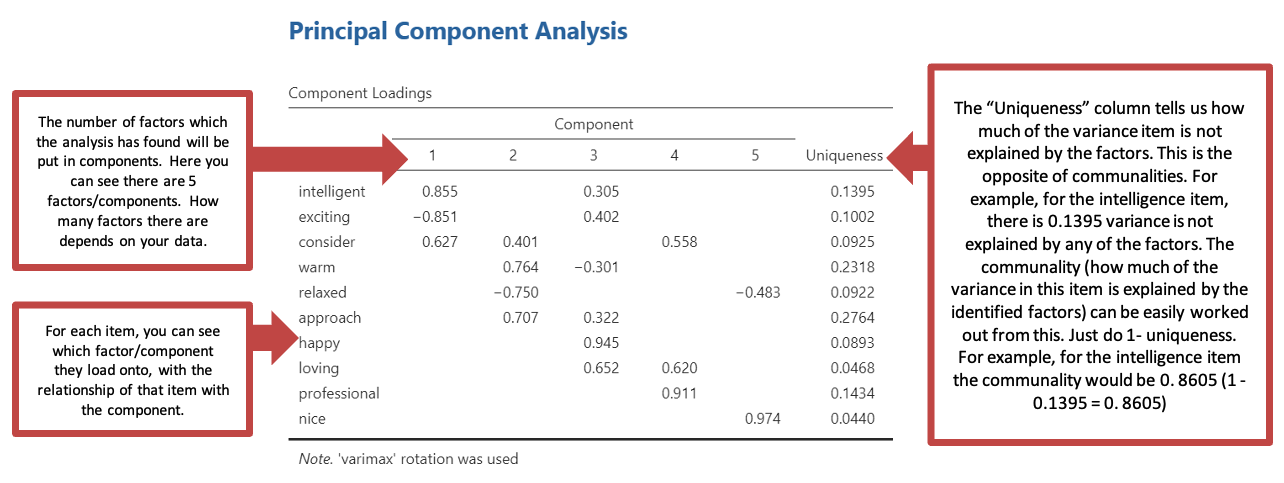1284x483 pixels.
Task: Select the Uniqueness column header
Action: tap(844, 155)
